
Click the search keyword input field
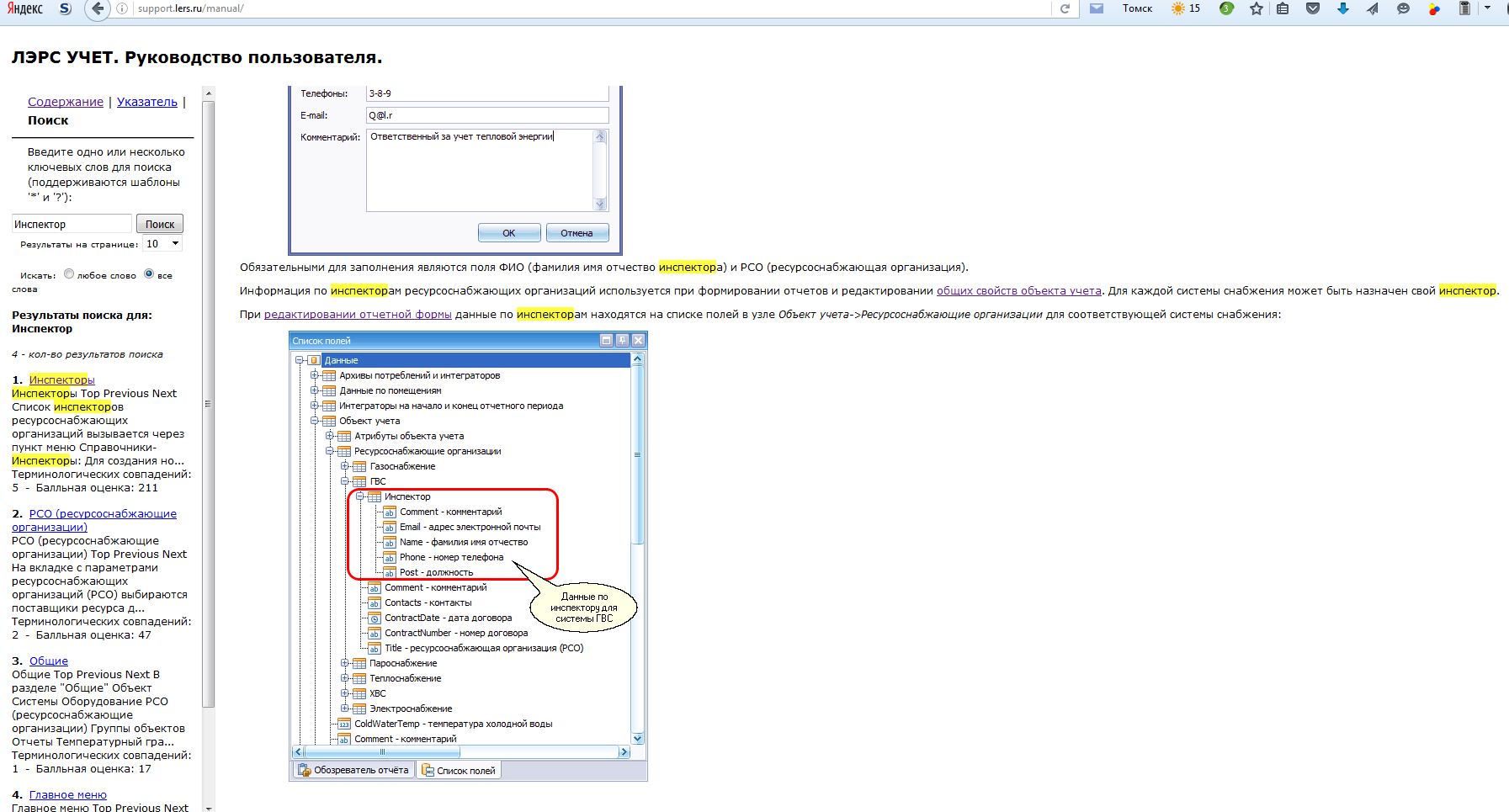point(72,224)
